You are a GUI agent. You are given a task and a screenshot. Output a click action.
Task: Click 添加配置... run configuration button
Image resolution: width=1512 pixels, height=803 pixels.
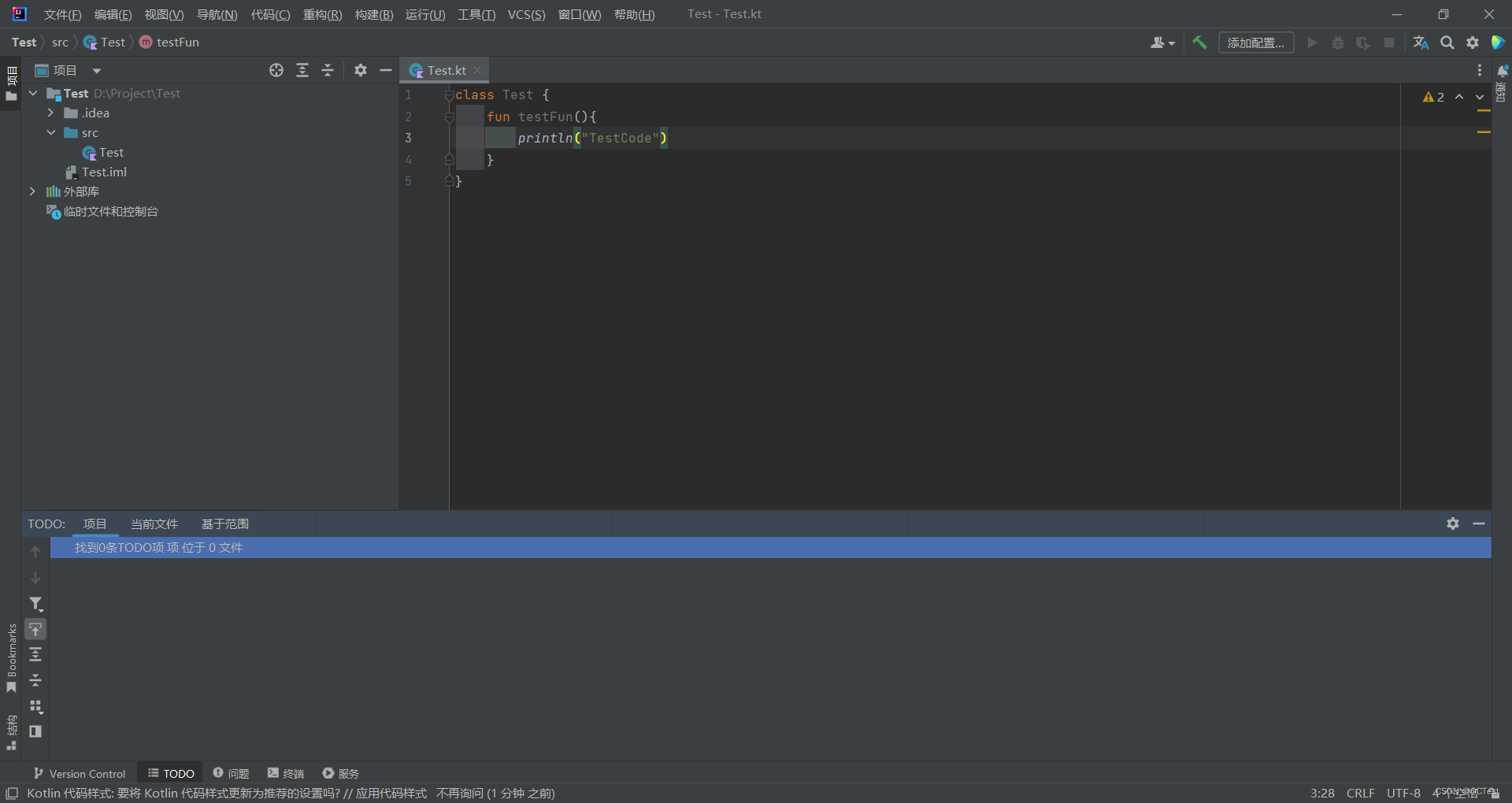point(1256,43)
